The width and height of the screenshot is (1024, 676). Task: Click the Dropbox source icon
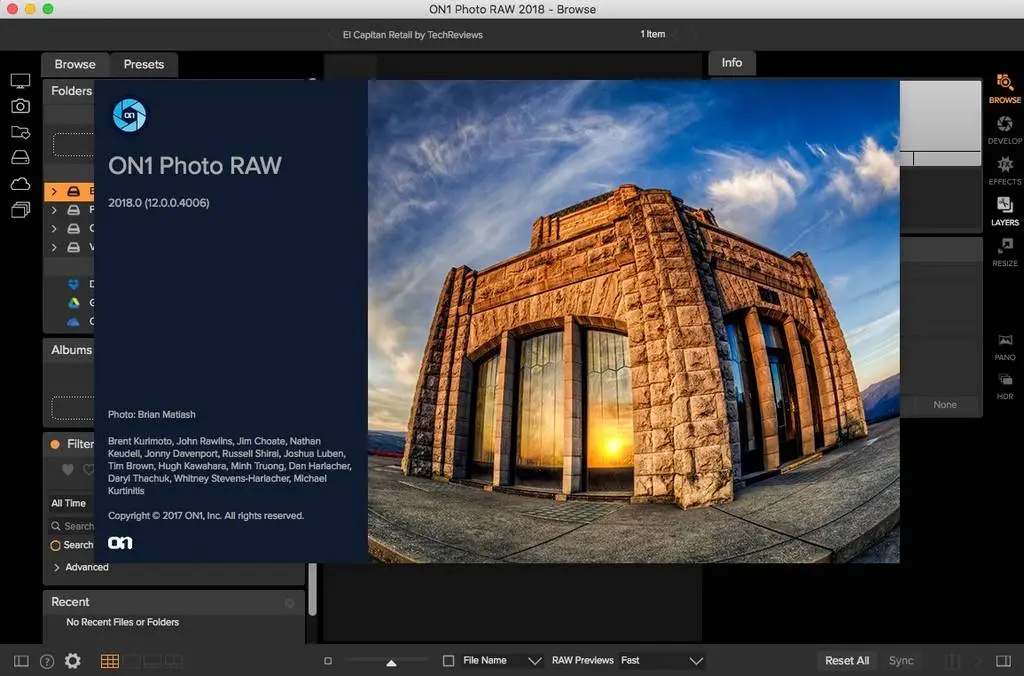click(73, 284)
